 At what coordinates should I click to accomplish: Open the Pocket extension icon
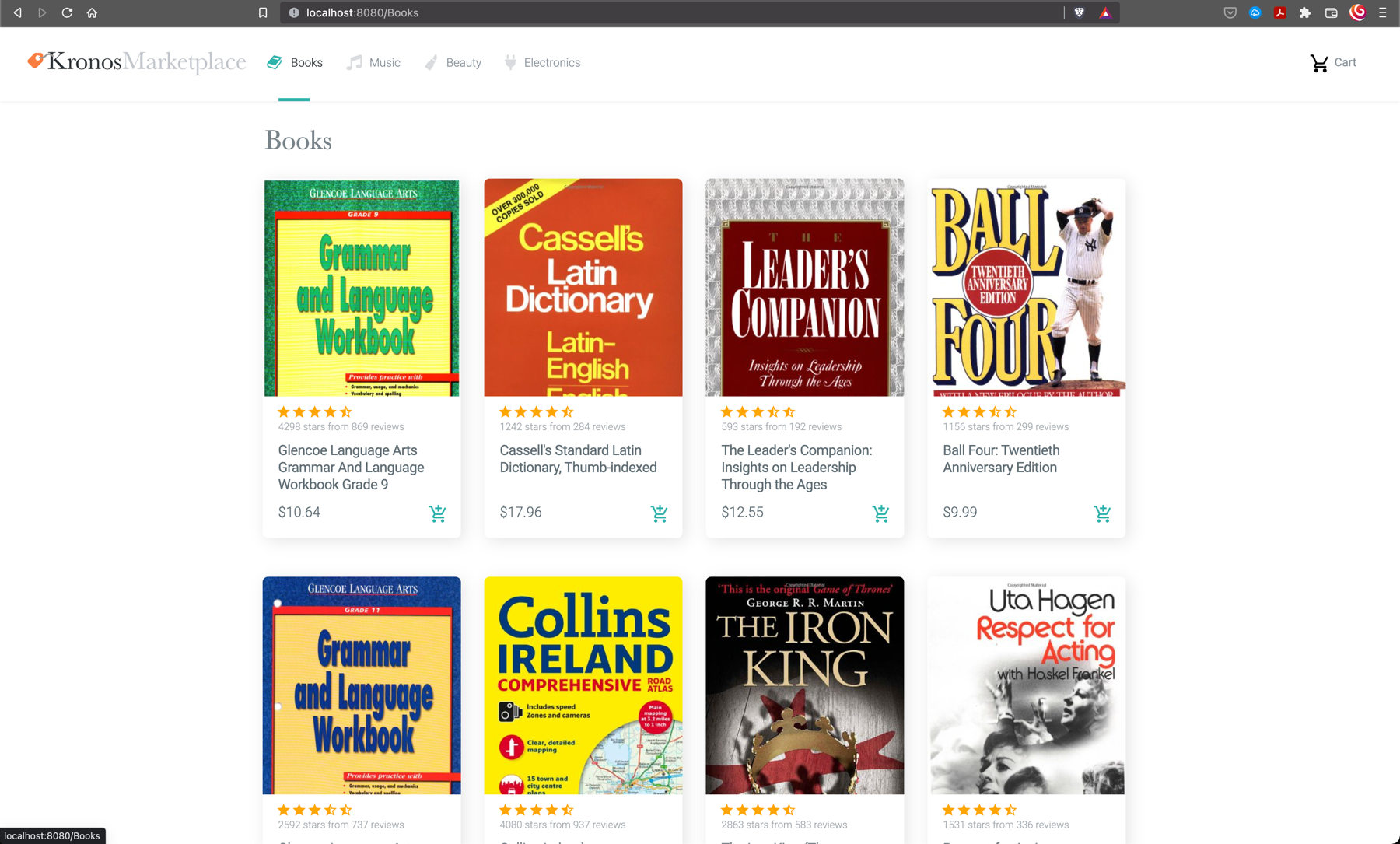coord(1230,12)
